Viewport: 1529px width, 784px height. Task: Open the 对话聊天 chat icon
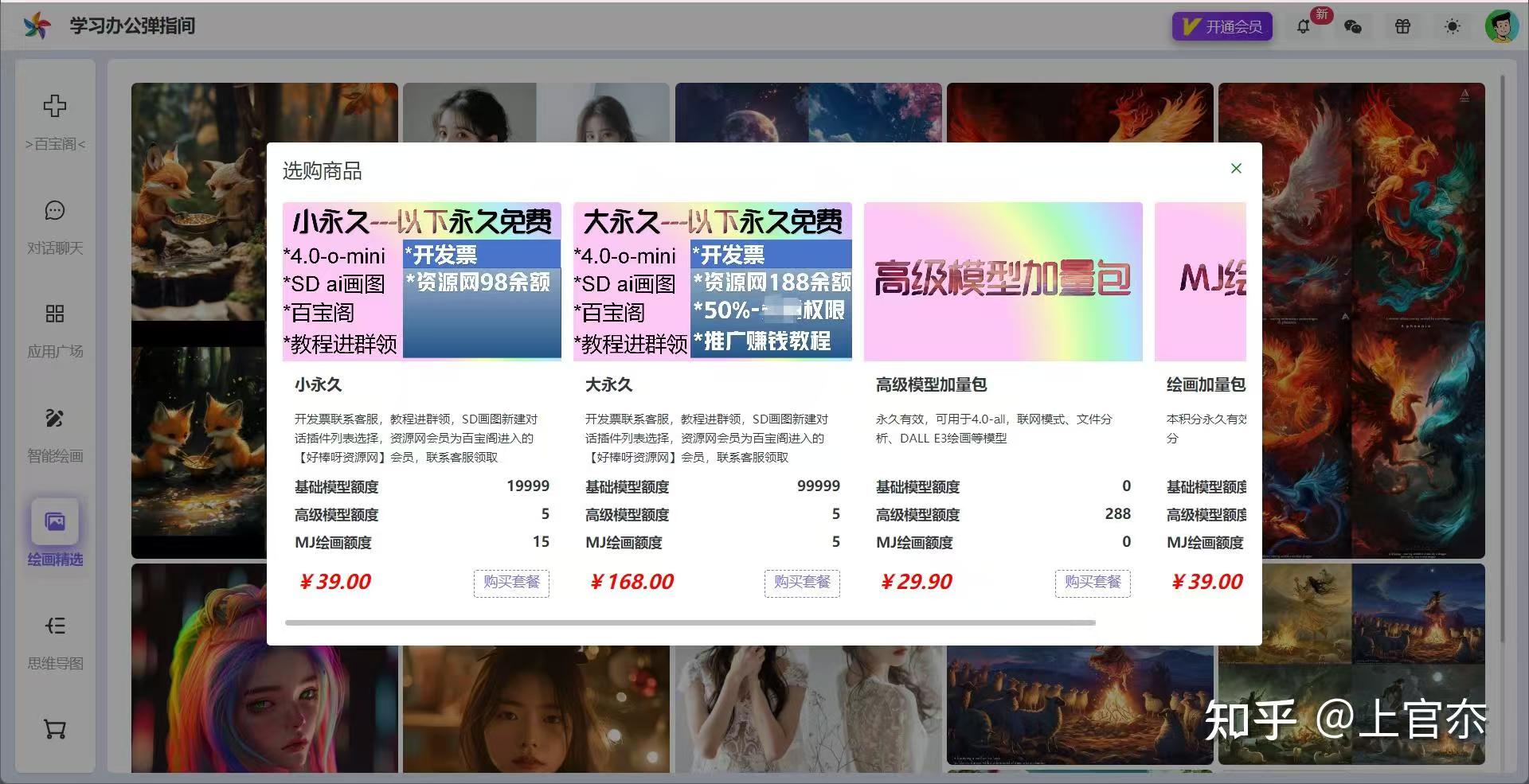55,210
